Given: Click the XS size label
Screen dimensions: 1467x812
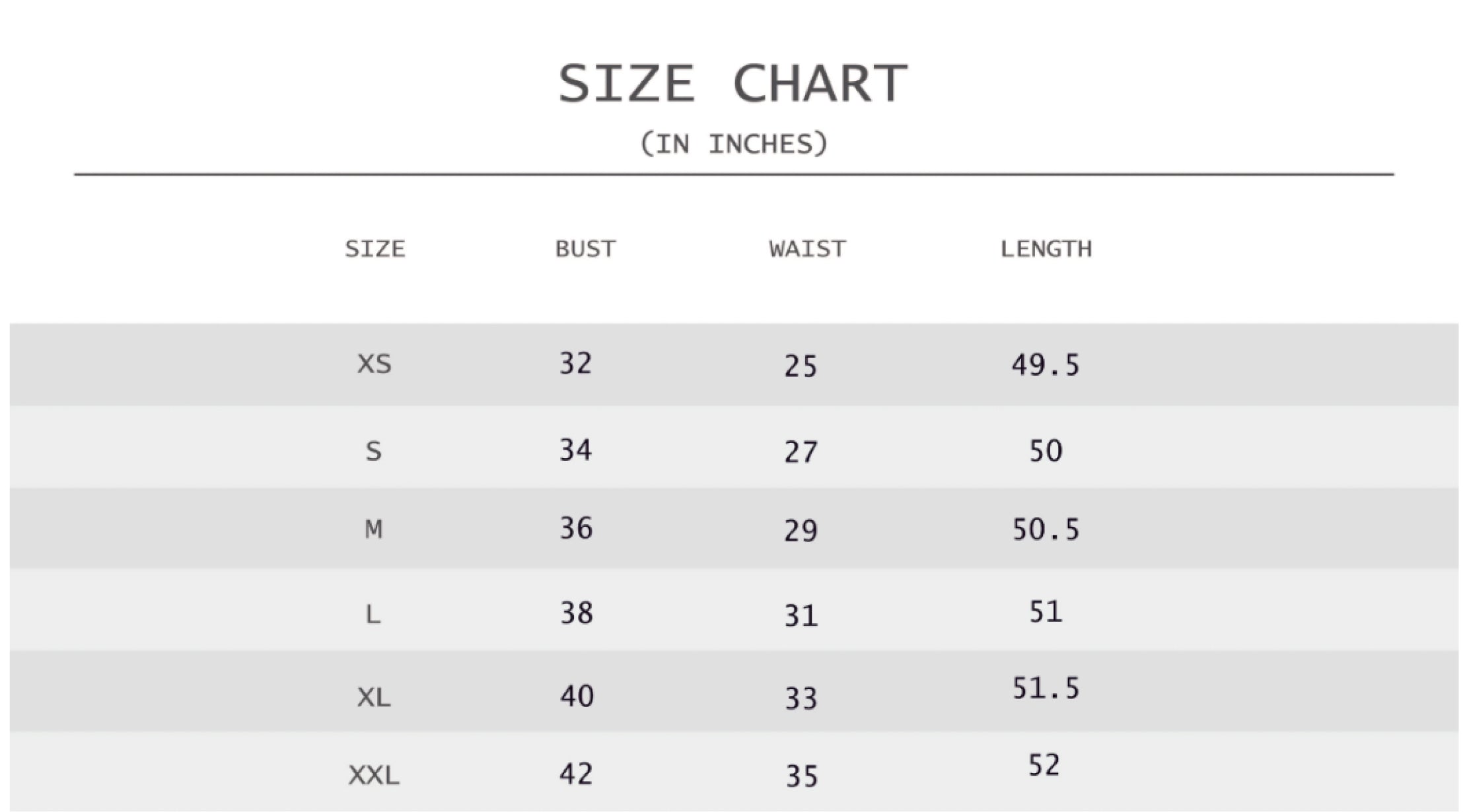Looking at the screenshot, I should coord(374,364).
